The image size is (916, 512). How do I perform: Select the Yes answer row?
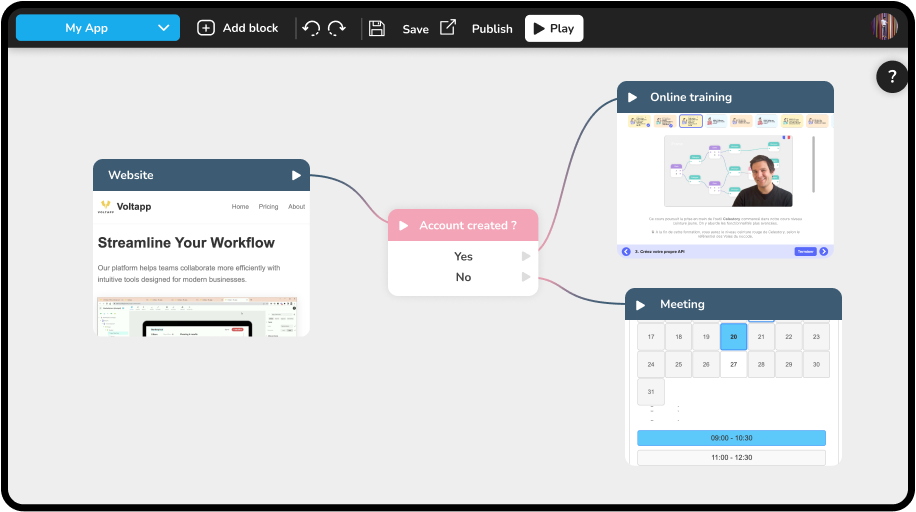[x=463, y=256]
